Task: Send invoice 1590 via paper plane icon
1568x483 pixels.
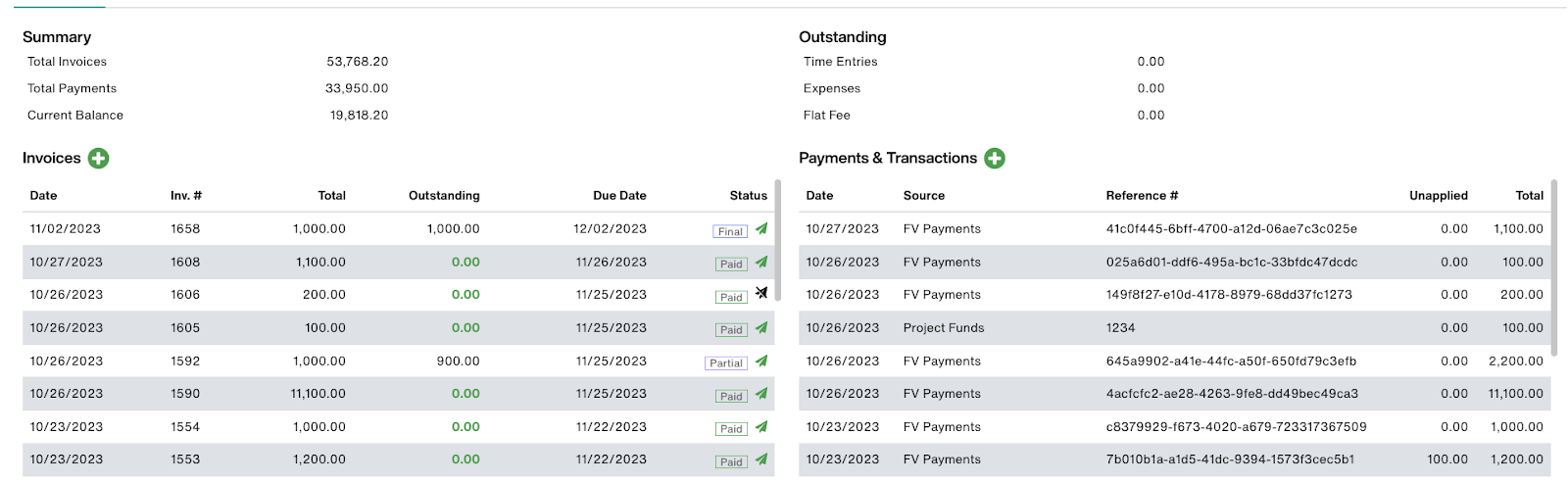Action: pos(761,394)
